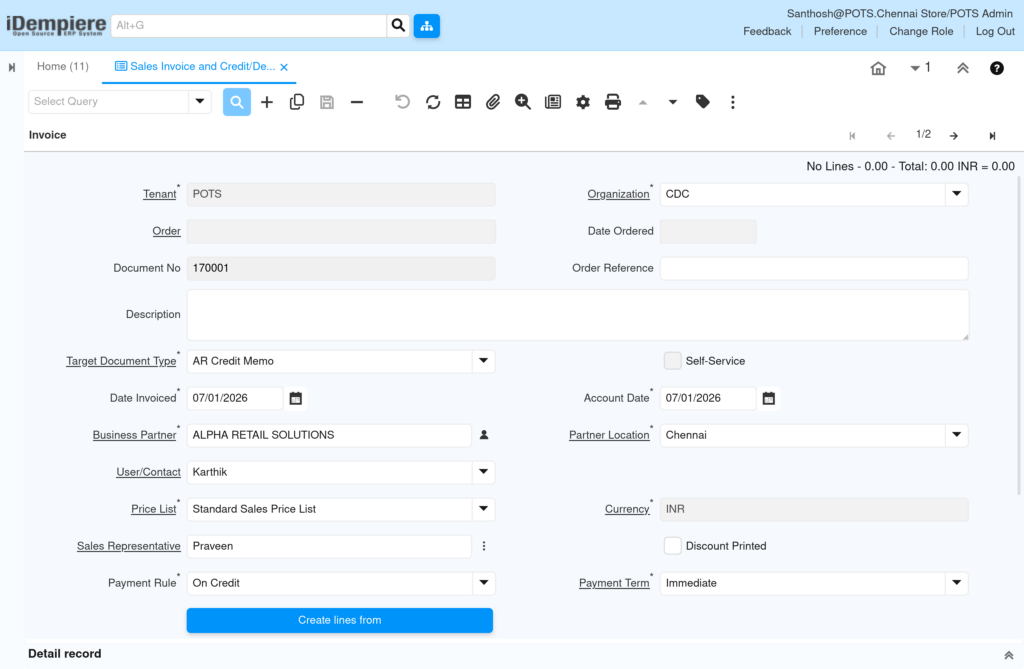Viewport: 1024px width, 669px height.
Task: Go to Home via the house icon
Action: (x=878, y=68)
